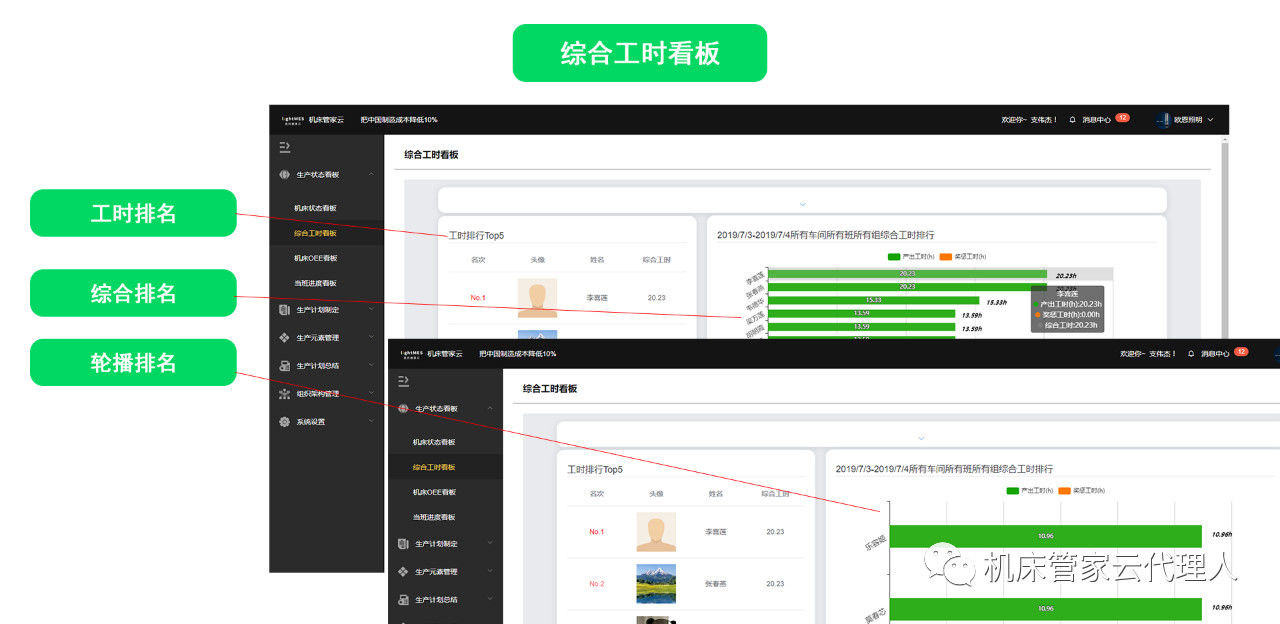This screenshot has width=1280, height=624.
Task: Click the 组织架构管理 icon in back window sidebar
Action: [285, 394]
